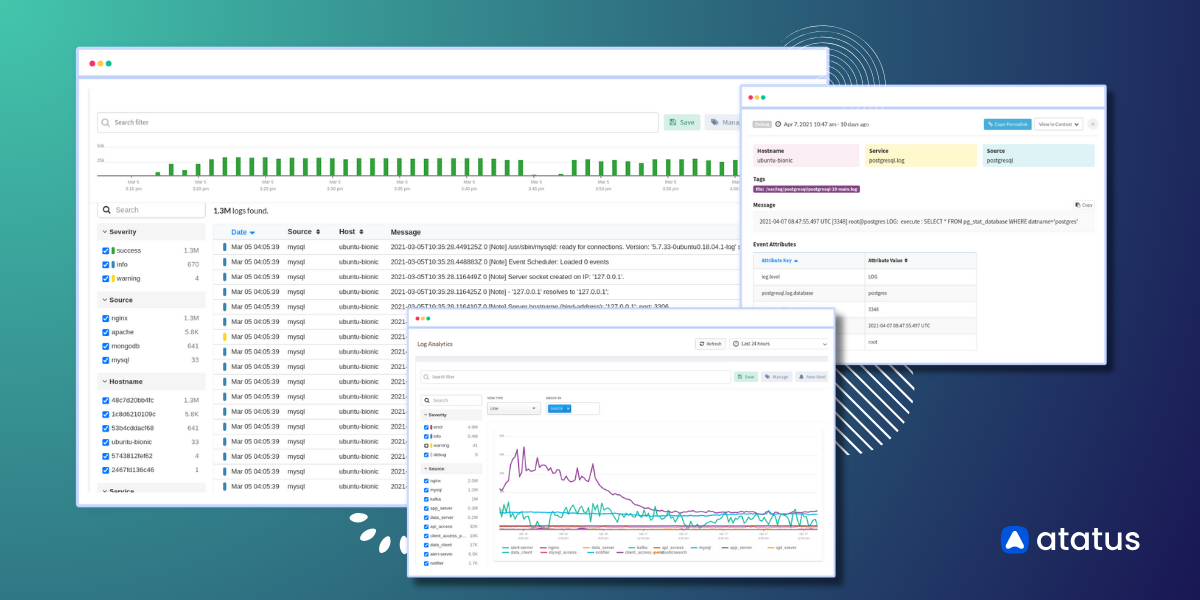1200x600 pixels.
Task: Click the nginx legend entry below the chart
Action: [551, 546]
